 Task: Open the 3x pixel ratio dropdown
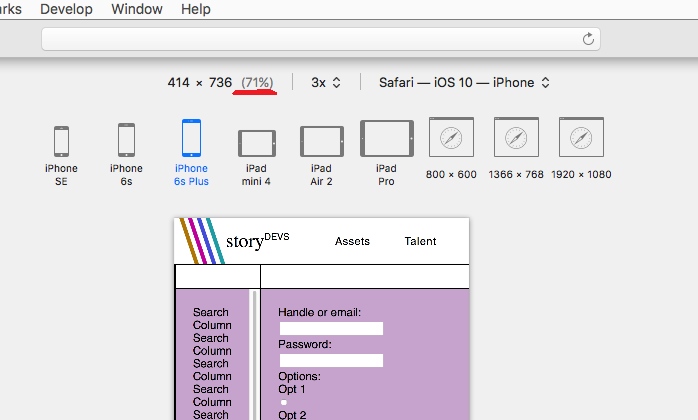point(326,82)
